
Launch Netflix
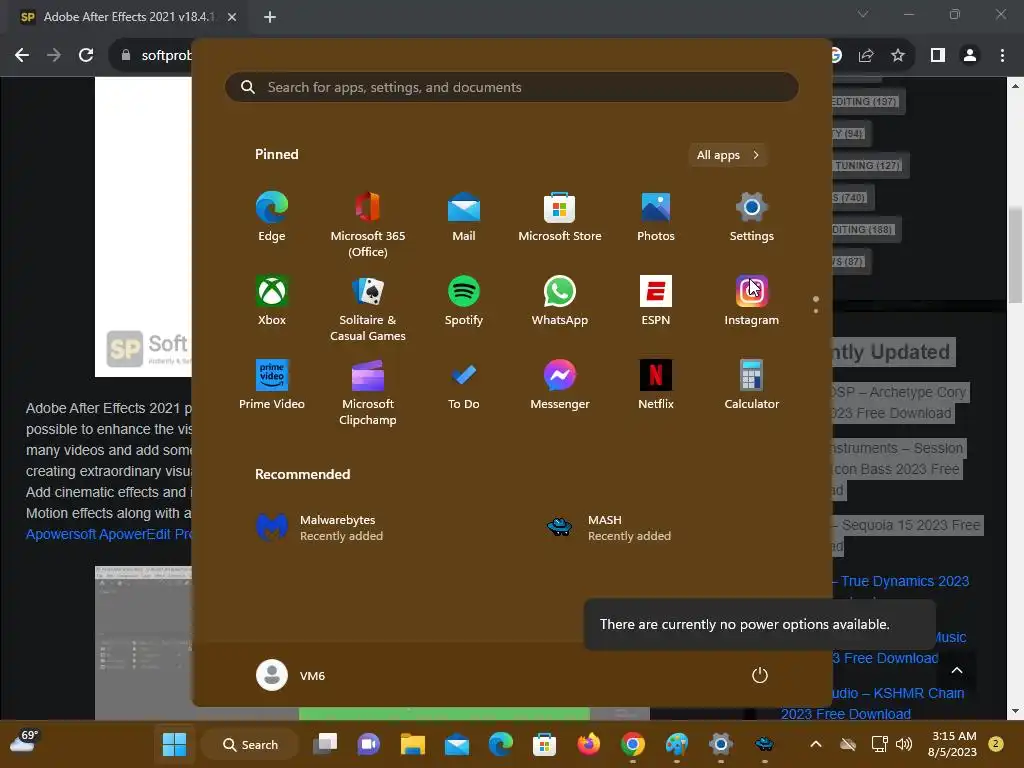point(656,385)
